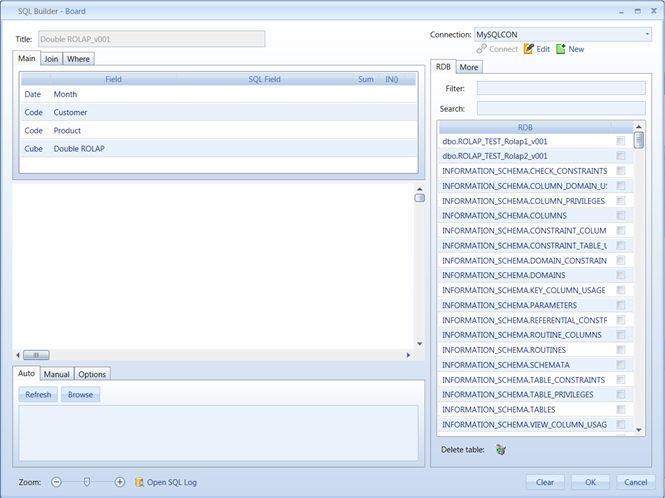Click the RDB column header
The width and height of the screenshot is (665, 498).
525,127
